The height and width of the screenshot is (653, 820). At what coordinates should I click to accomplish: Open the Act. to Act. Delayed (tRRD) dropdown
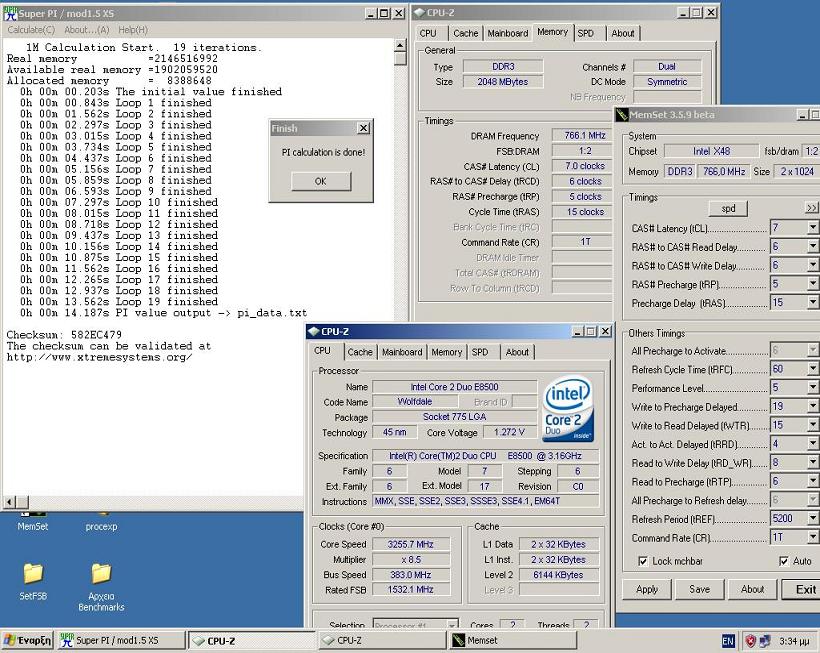tap(813, 443)
